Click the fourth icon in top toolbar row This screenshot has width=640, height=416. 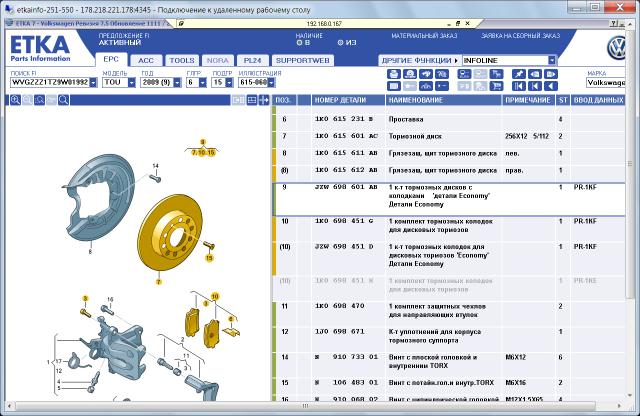(442, 74)
